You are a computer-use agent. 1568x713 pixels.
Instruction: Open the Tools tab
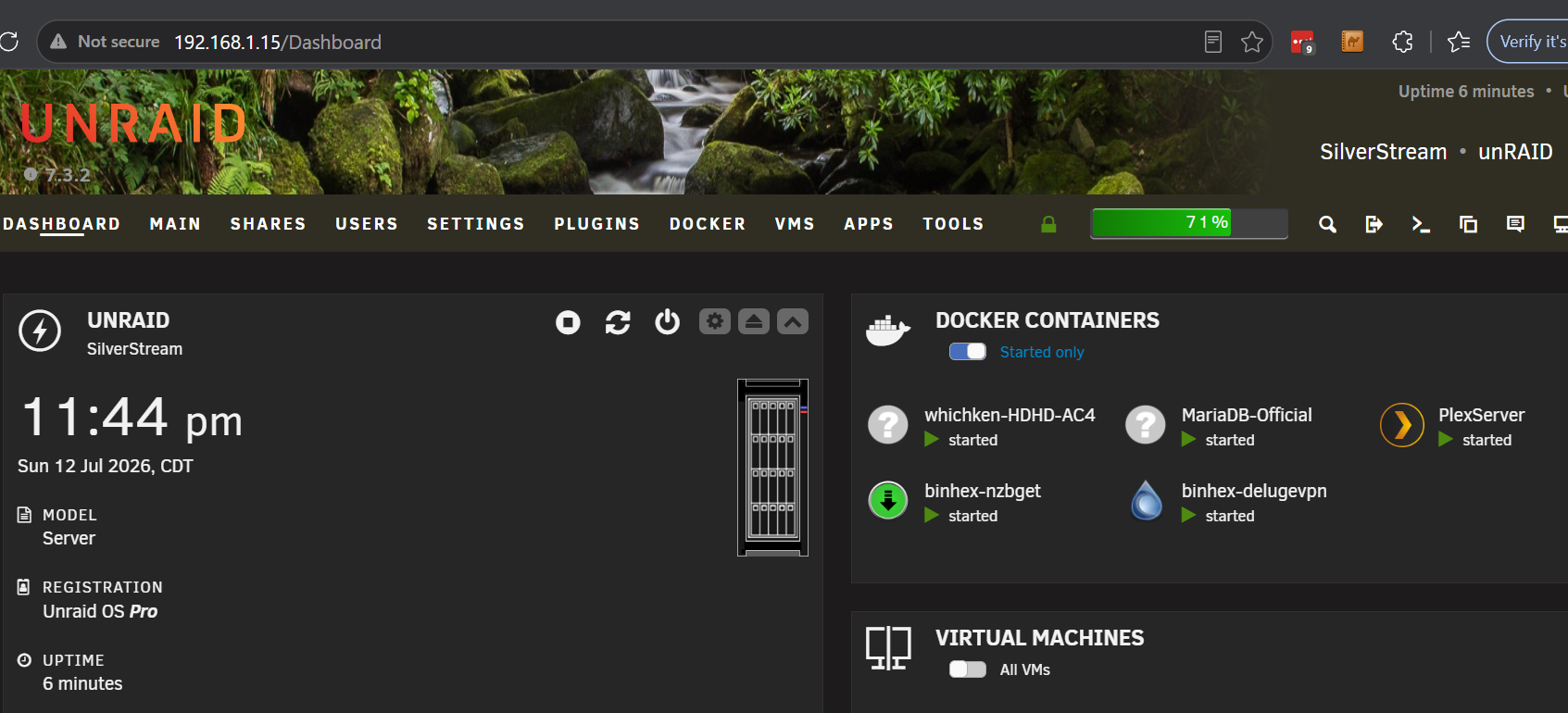click(953, 224)
